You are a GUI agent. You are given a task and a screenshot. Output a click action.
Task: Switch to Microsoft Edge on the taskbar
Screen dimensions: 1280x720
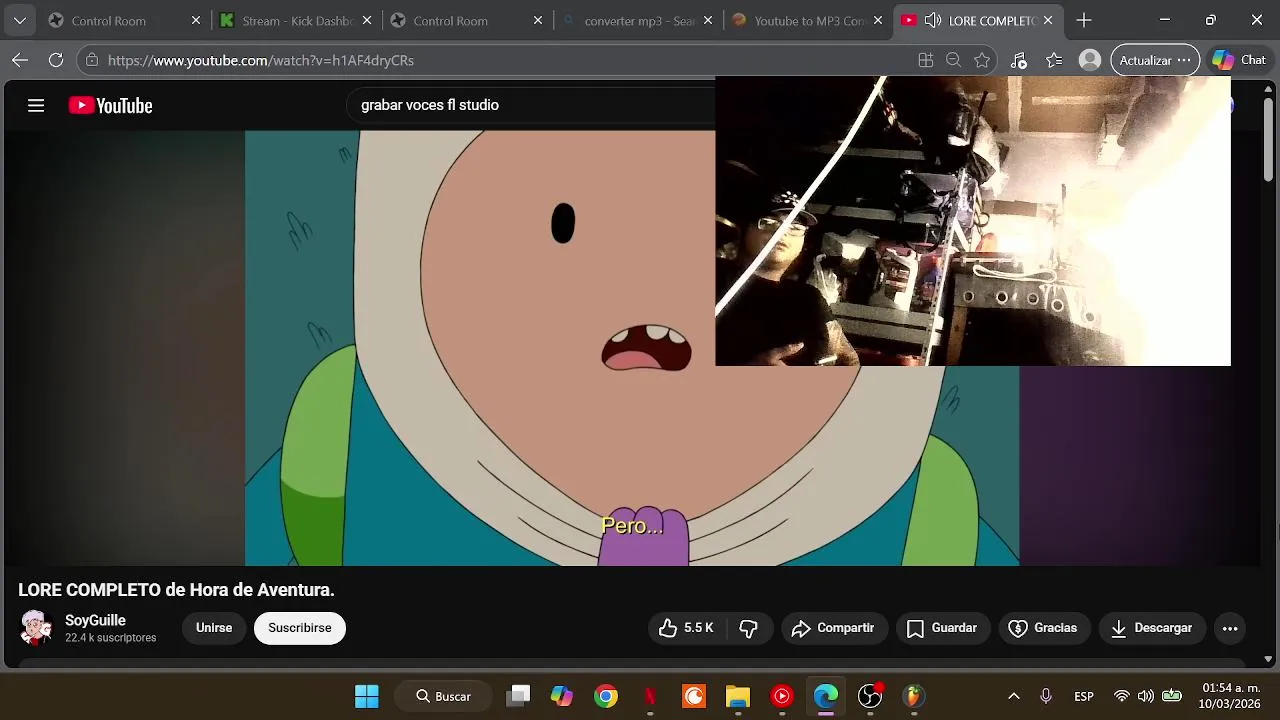826,696
